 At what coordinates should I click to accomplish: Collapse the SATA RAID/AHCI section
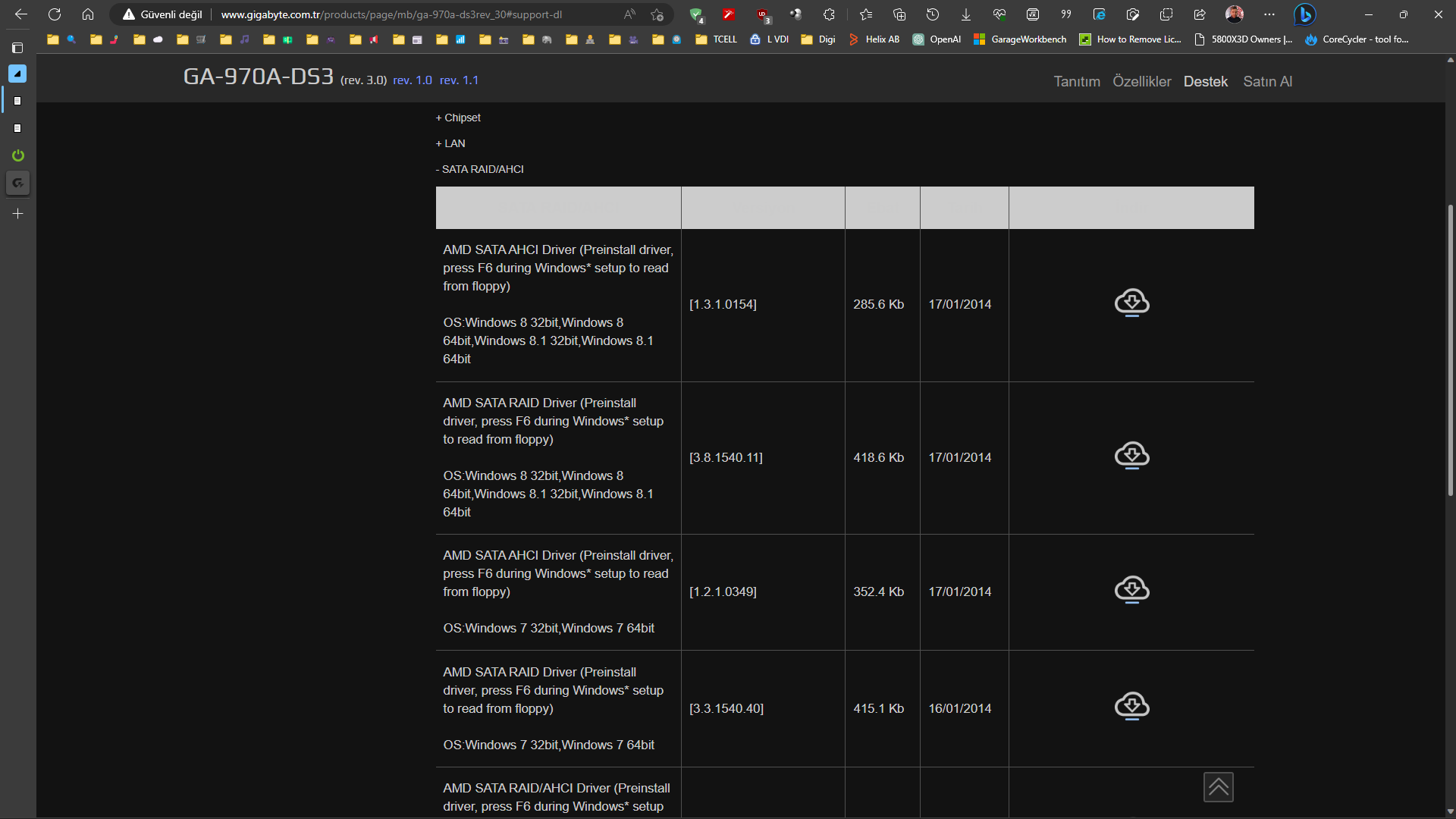479,169
